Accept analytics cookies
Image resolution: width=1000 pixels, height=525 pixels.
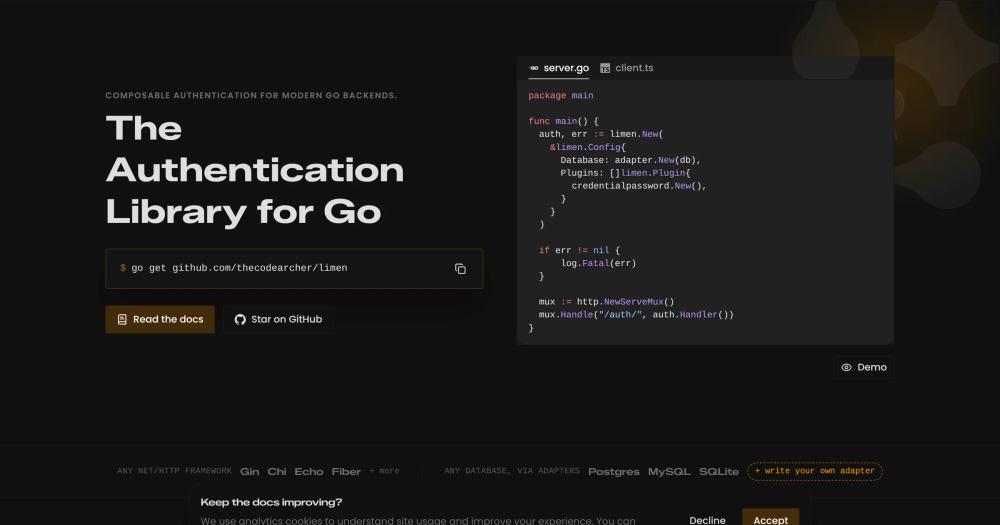770,518
